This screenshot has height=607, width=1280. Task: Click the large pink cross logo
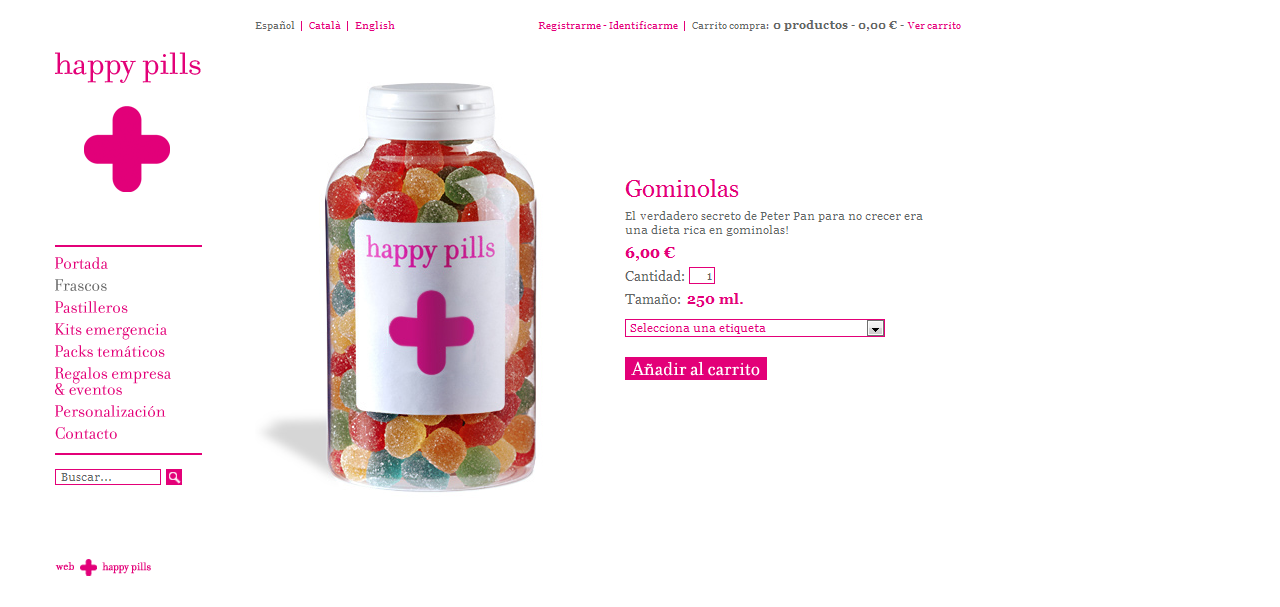pos(127,149)
